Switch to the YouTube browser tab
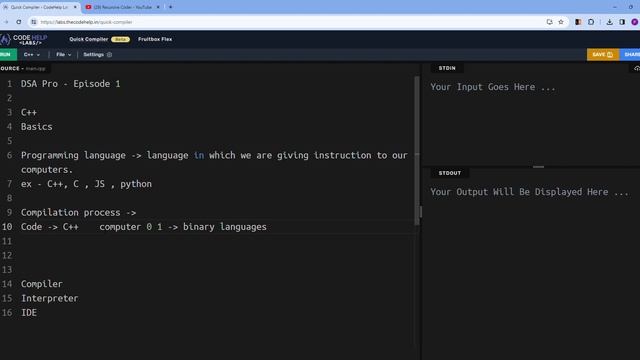This screenshot has height=360, width=640. pos(122,7)
